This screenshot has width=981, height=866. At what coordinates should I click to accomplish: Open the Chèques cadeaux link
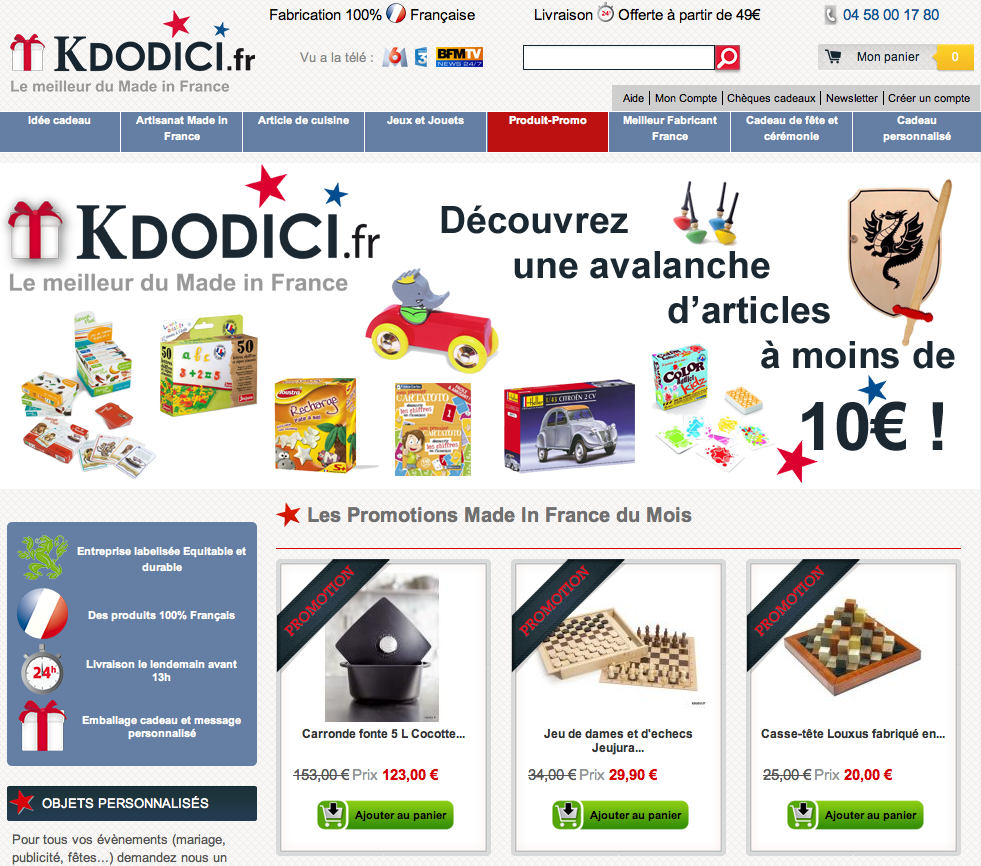coord(771,98)
